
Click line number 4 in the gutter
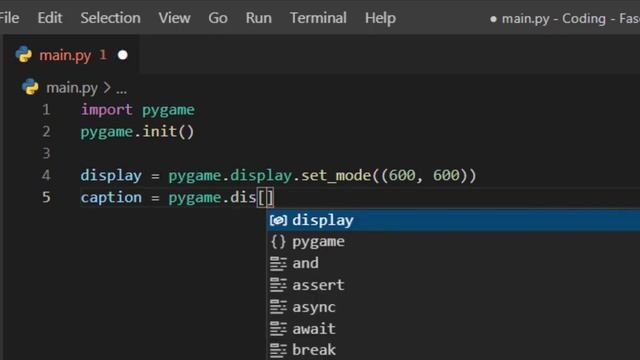[46, 176]
